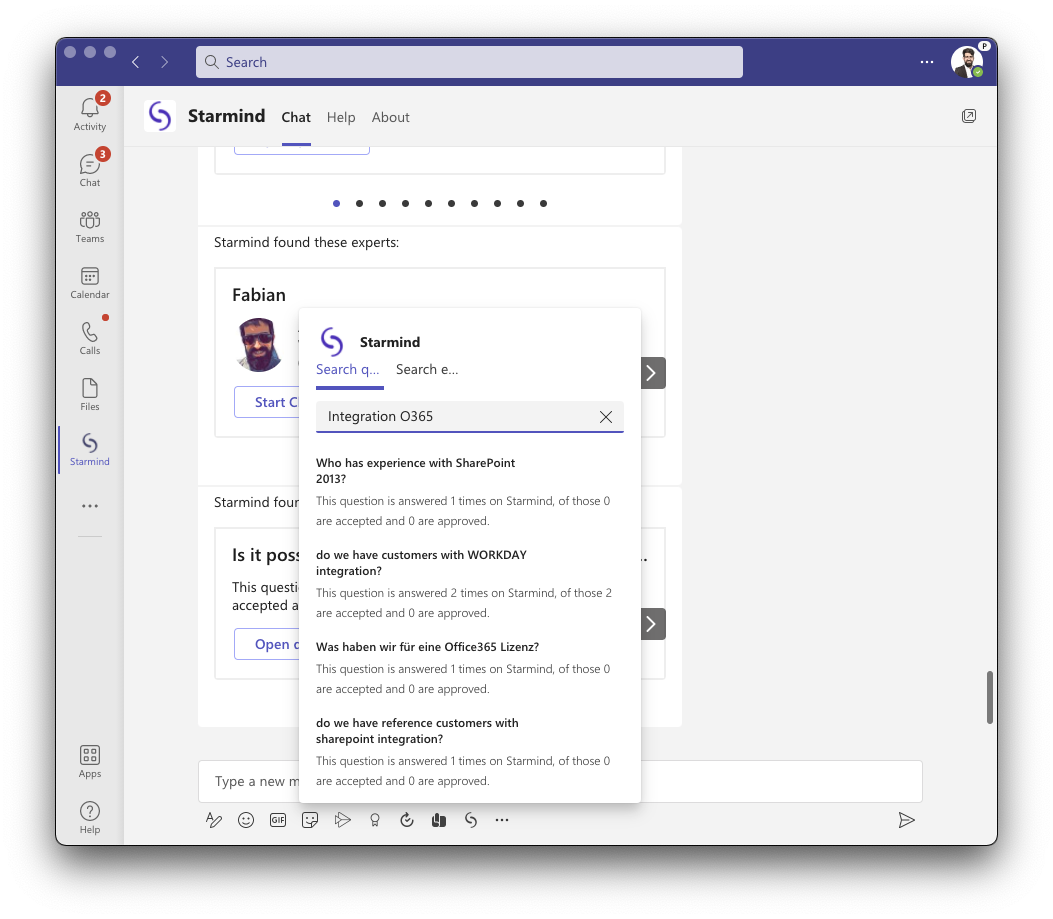The width and height of the screenshot is (1053, 919).
Task: Open Help at the sidebar bottom
Action: pos(90,817)
